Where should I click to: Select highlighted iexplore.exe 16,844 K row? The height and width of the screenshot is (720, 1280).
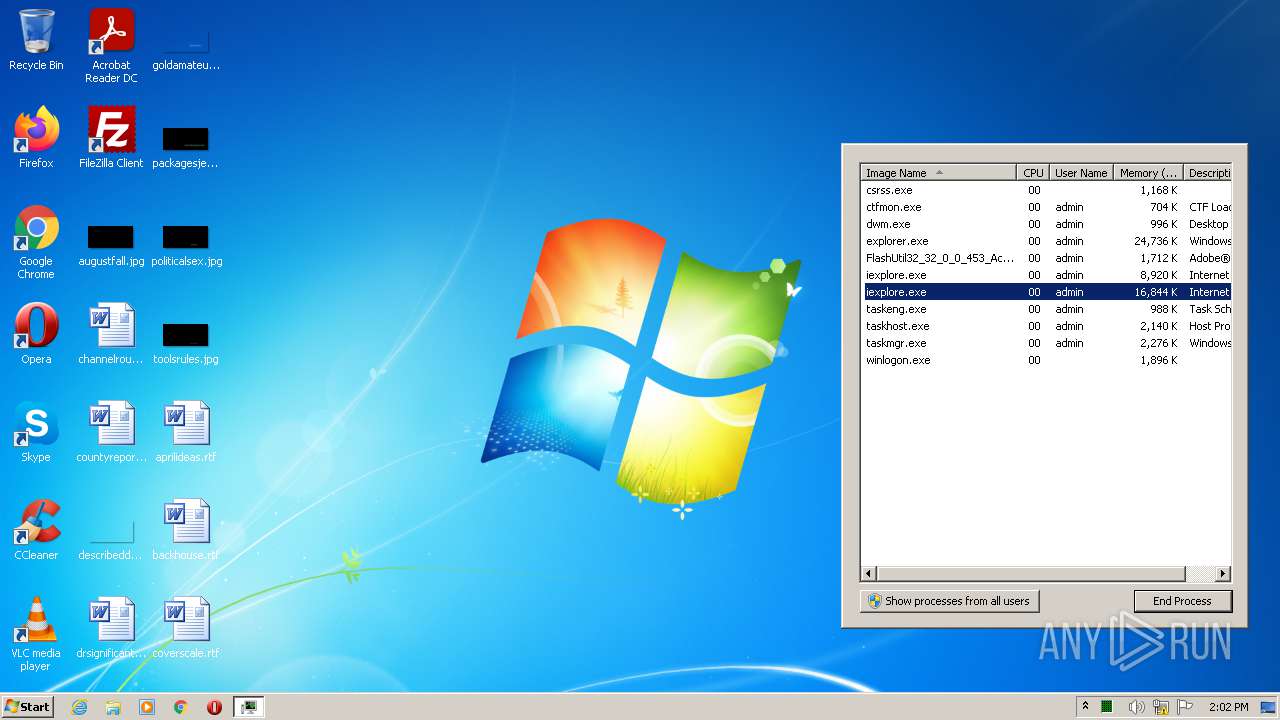tap(1047, 292)
